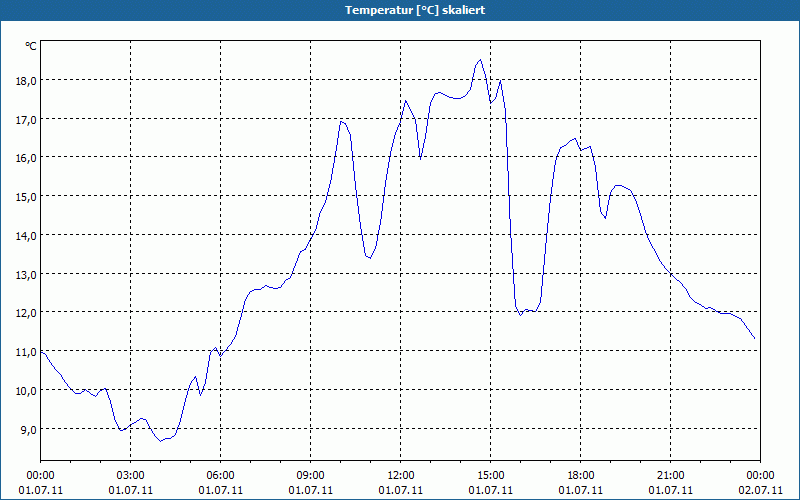
Task: Click the 02.07.11 date label
Action: coord(760,490)
